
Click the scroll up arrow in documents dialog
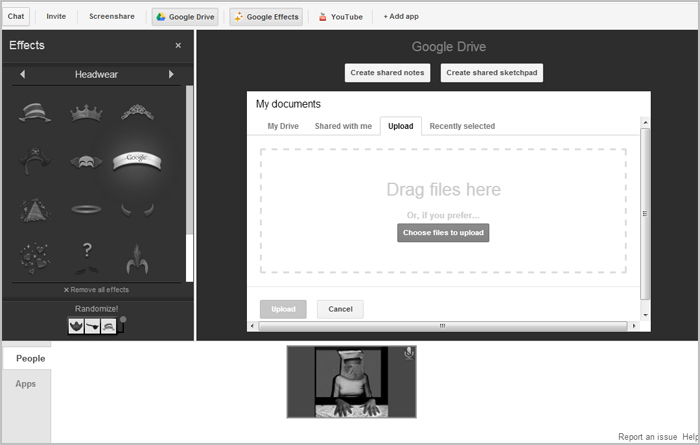point(645,122)
